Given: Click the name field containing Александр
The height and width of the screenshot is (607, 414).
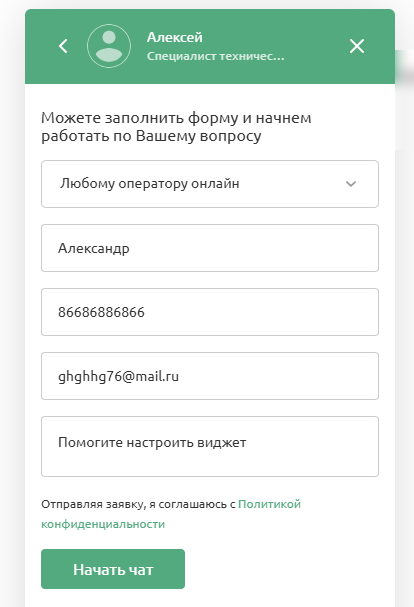Looking at the screenshot, I should coord(210,248).
